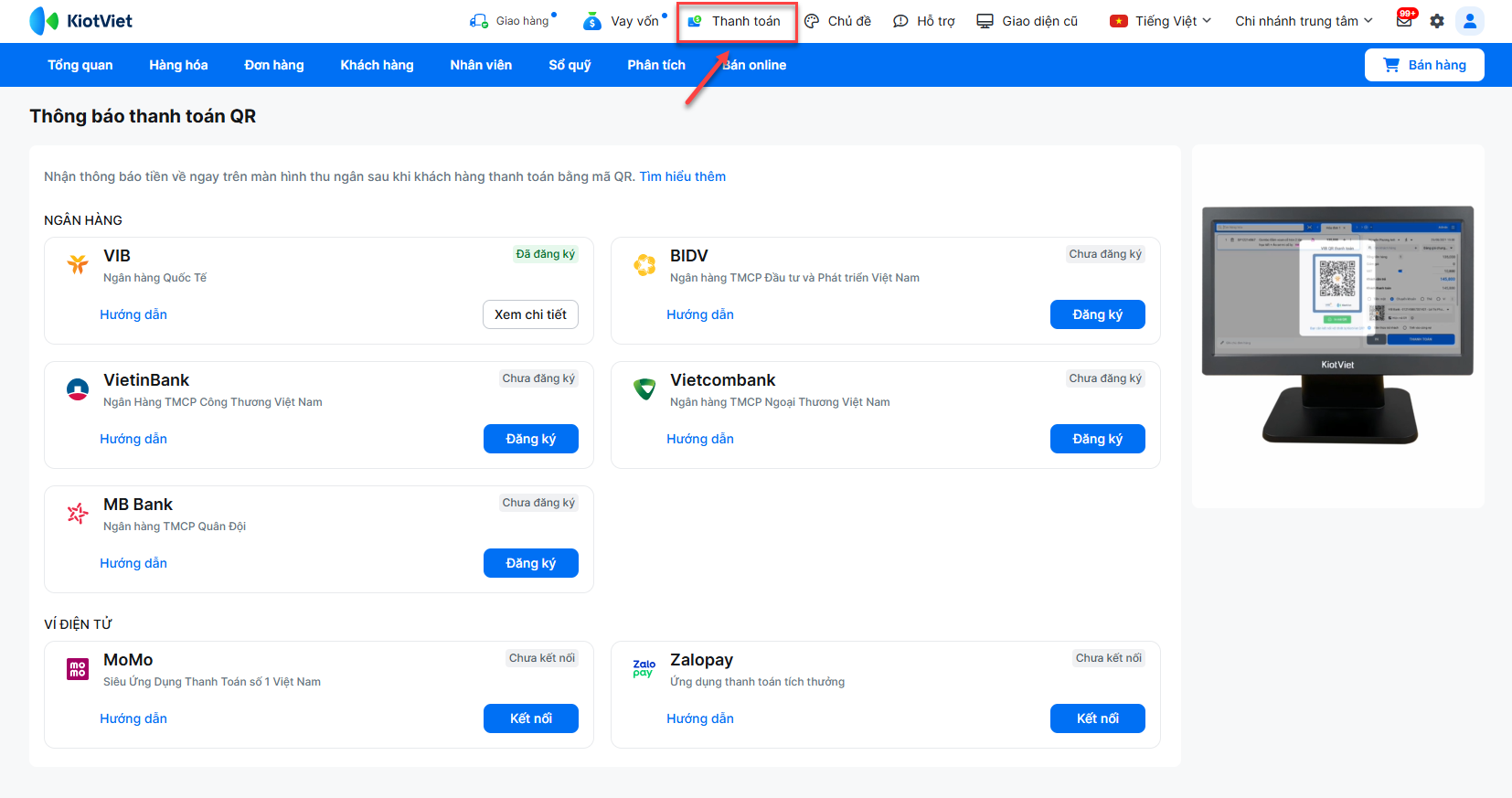Image resolution: width=1512 pixels, height=798 pixels.
Task: Open the Giao hàng delivery icon
Action: click(x=478, y=21)
